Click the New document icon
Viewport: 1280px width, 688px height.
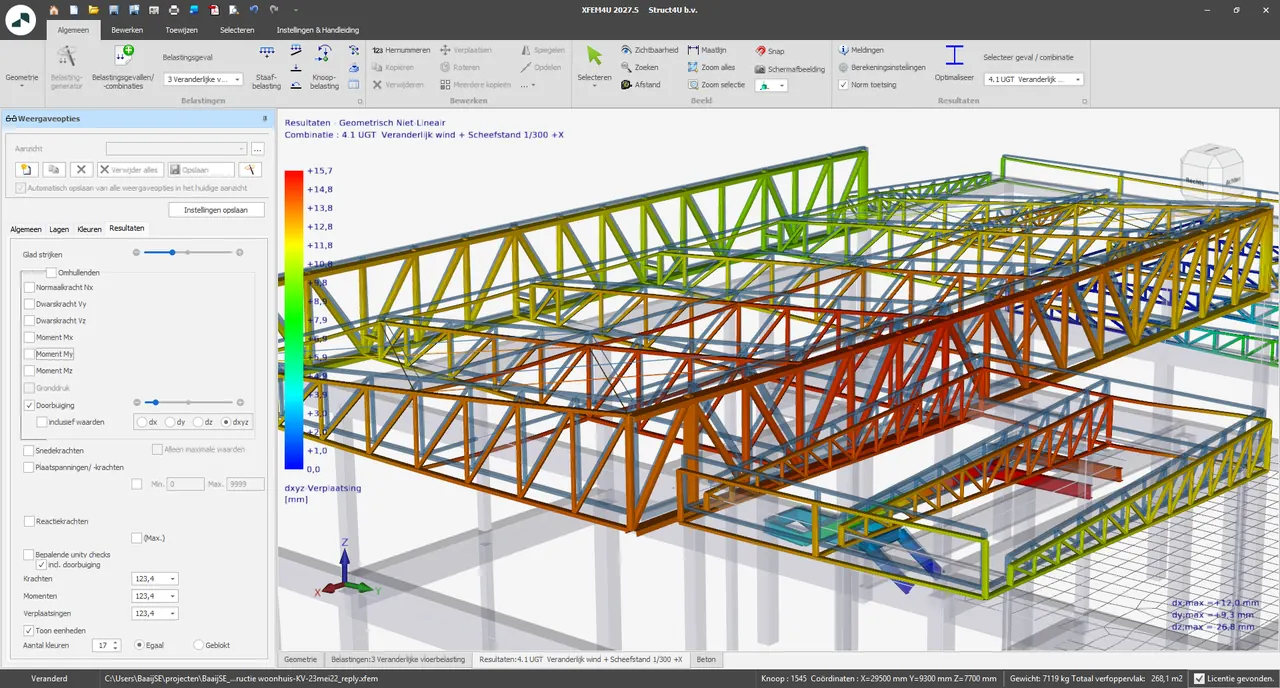(74, 10)
